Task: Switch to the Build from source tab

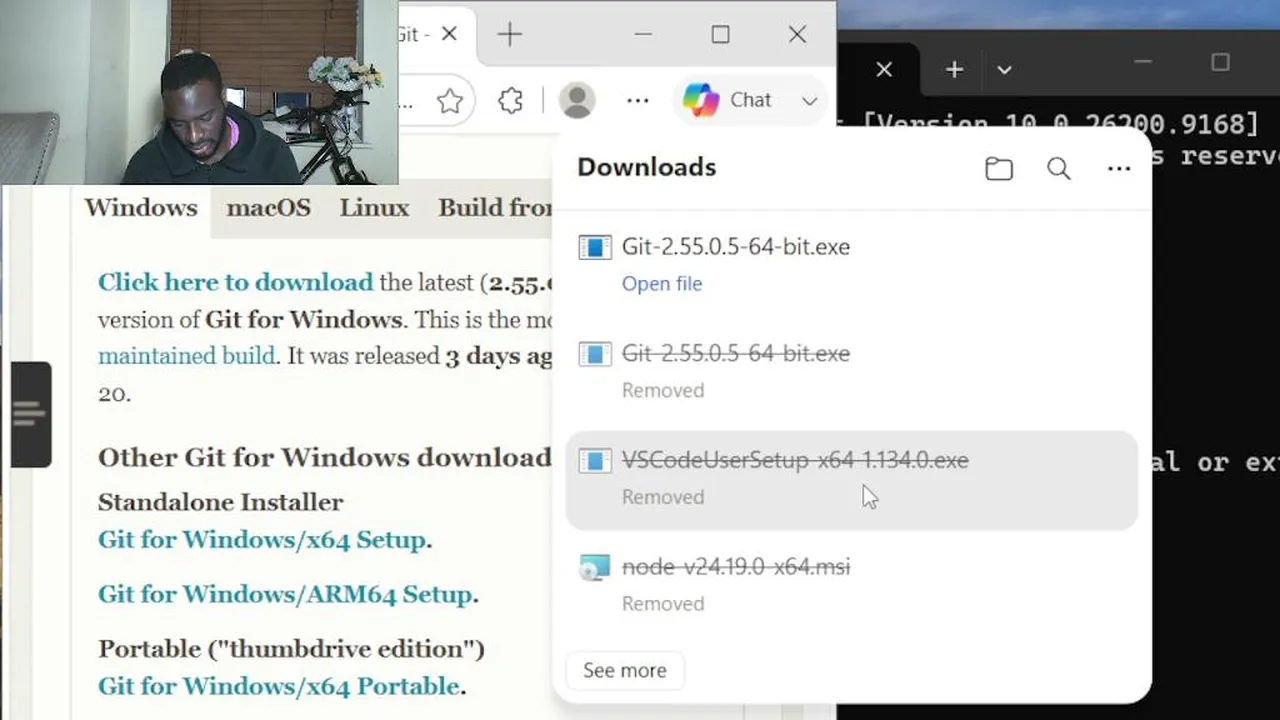Action: point(494,208)
